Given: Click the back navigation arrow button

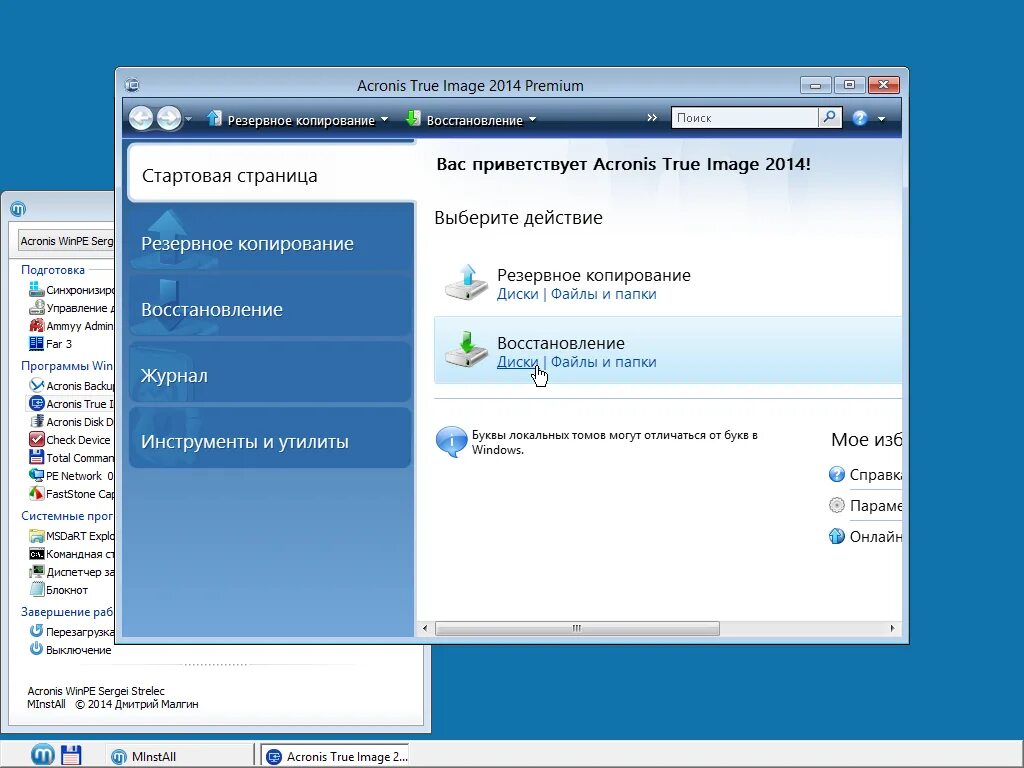Looking at the screenshot, I should click(140, 118).
